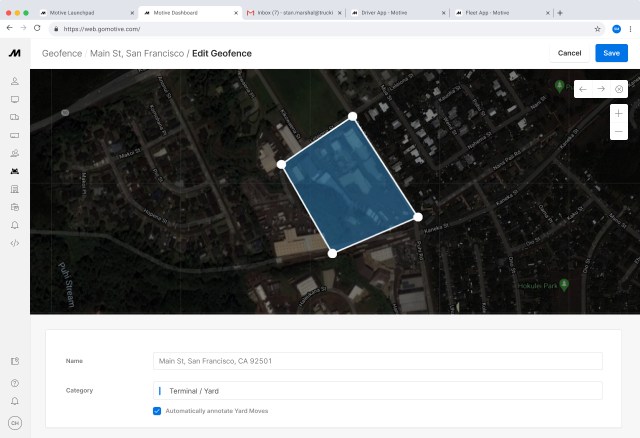Click the user avatar at the sidebar bottom
The image size is (640, 438).
tap(15, 422)
